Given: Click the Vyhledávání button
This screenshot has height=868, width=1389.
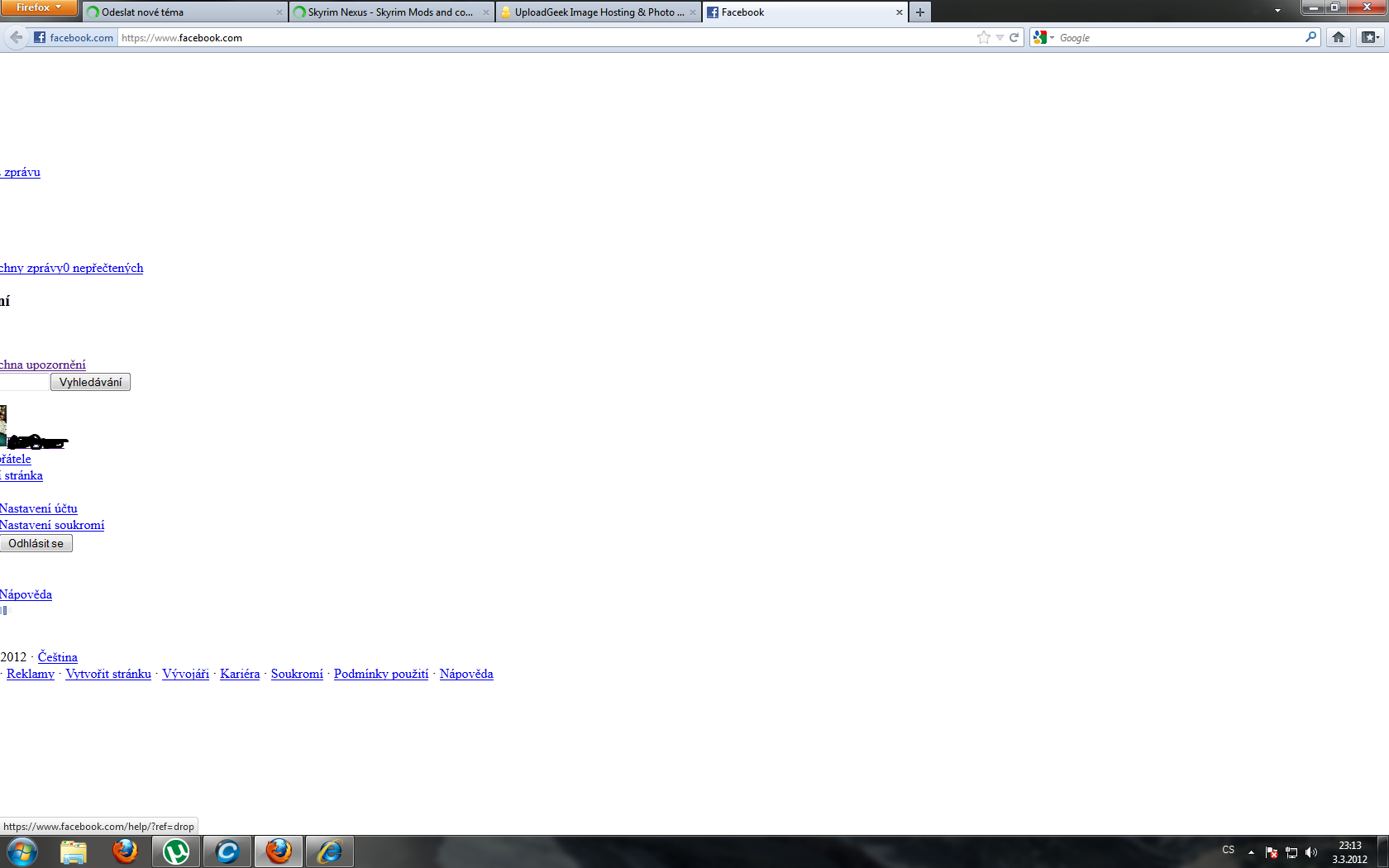Looking at the screenshot, I should click(x=90, y=382).
